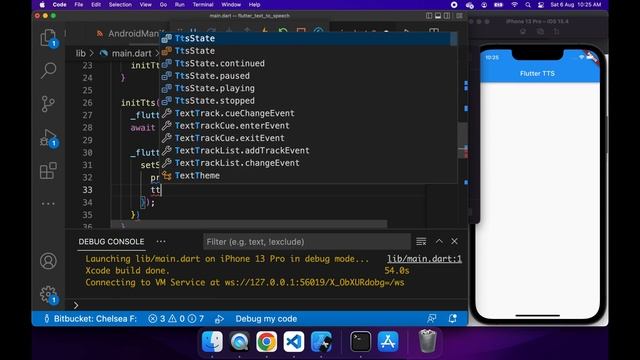Click Debug my code in status bar
This screenshot has height=360, width=640.
pos(266,319)
